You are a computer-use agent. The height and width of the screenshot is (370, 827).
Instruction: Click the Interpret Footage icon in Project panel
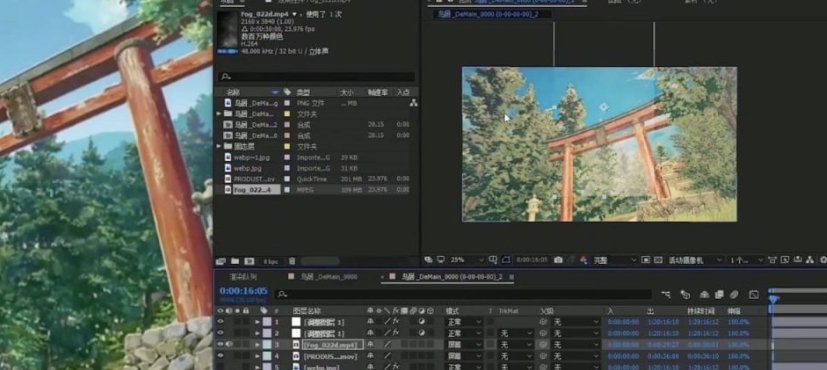point(221,261)
